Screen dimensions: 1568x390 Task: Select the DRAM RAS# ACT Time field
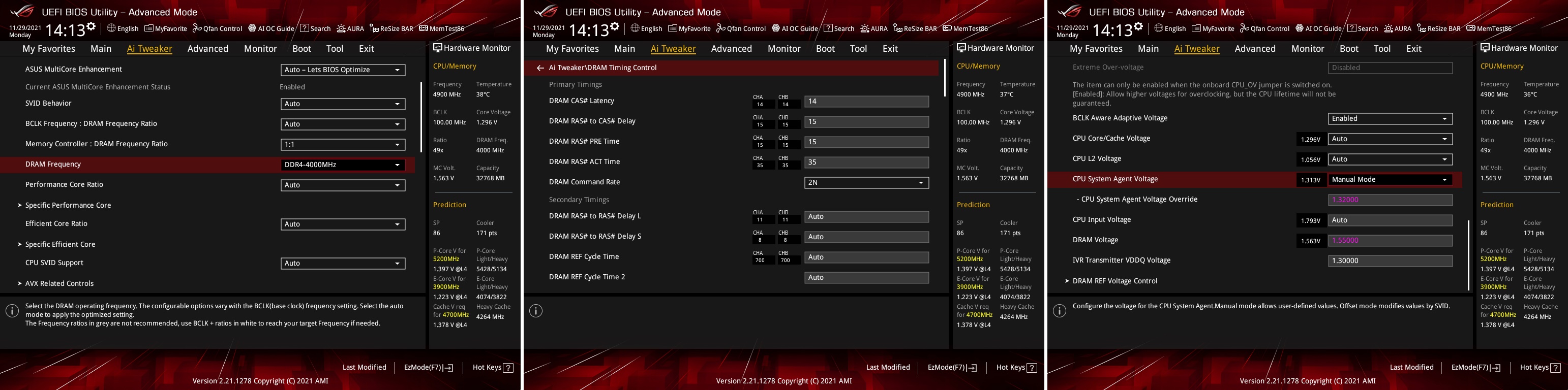[866, 162]
